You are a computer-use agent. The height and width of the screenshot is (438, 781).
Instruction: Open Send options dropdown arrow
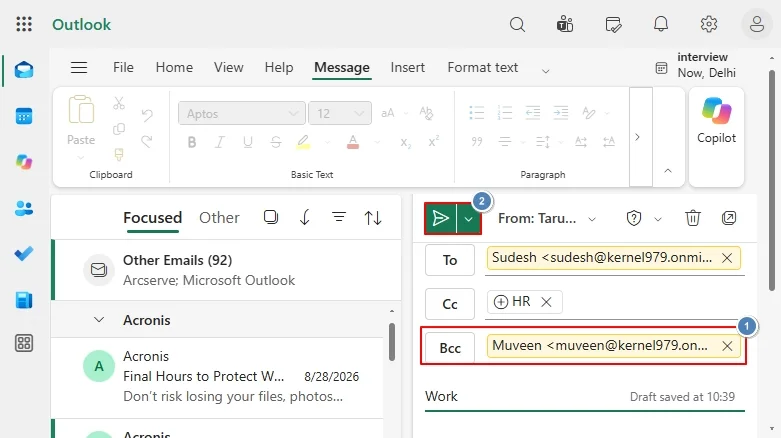tap(469, 218)
